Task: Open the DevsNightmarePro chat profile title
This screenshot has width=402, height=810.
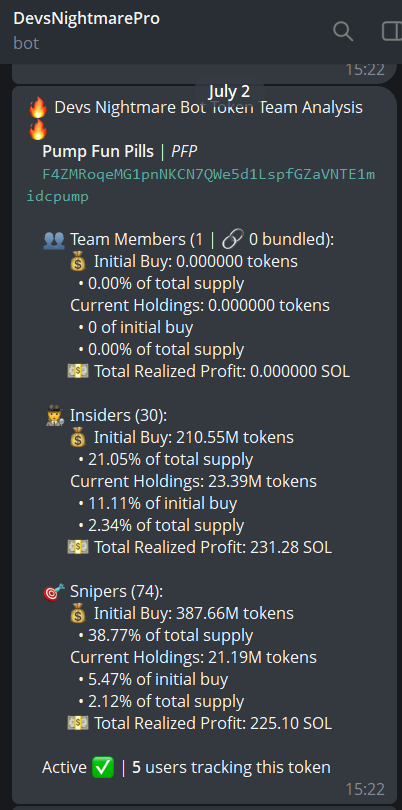Action: pos(86,18)
